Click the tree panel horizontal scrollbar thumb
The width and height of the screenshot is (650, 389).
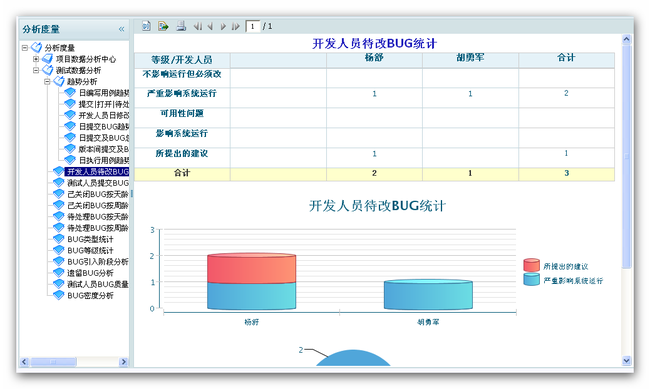pyautogui.click(x=53, y=362)
